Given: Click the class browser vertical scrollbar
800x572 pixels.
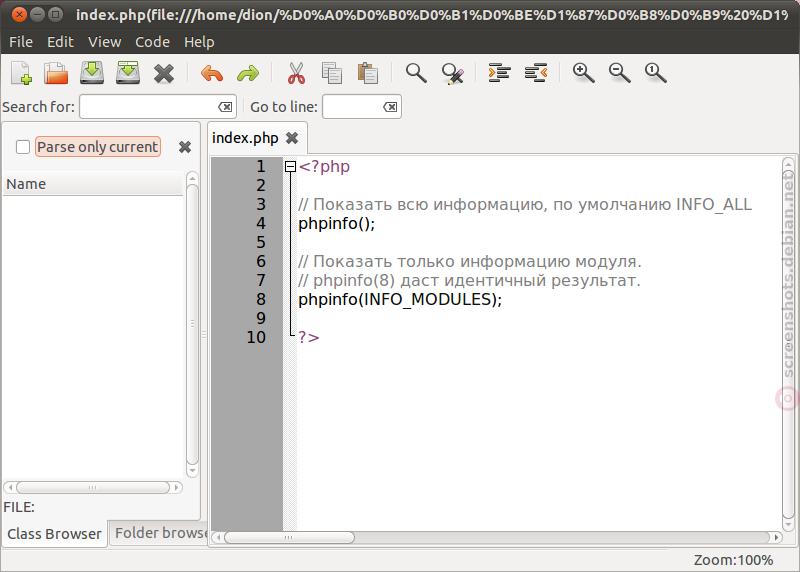Looking at the screenshot, I should coord(192,324).
